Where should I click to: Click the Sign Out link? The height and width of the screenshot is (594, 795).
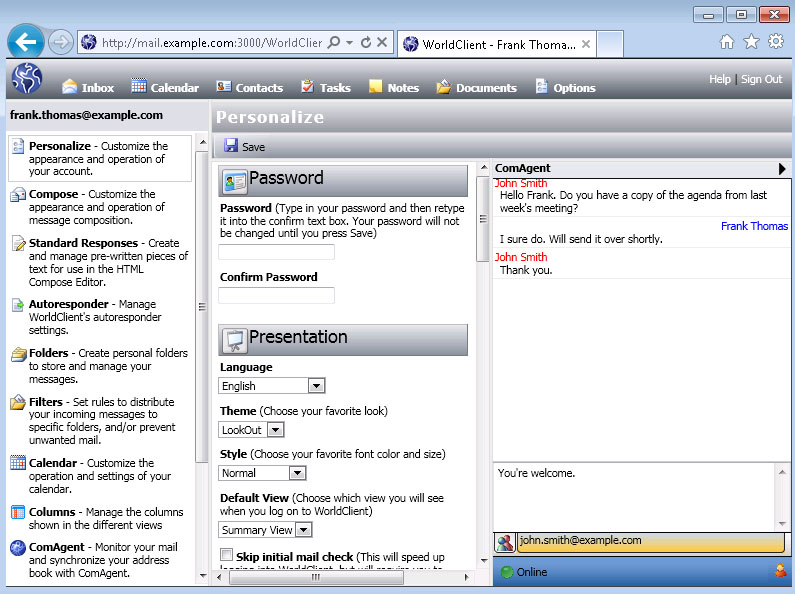coord(761,79)
